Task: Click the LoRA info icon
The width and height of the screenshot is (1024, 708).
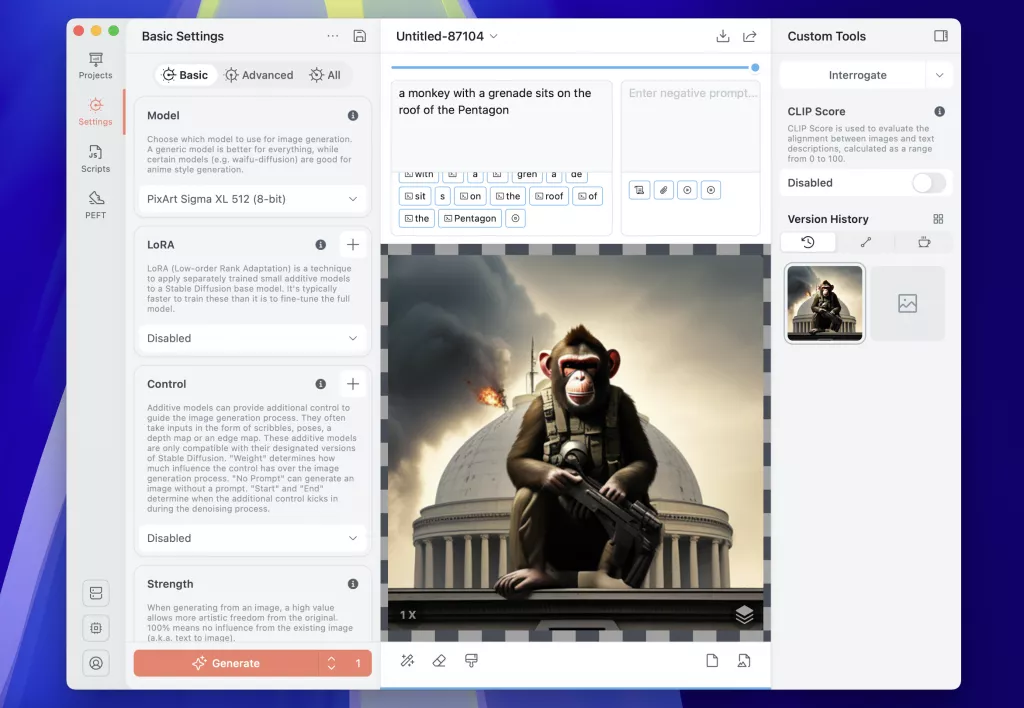Action: point(321,245)
